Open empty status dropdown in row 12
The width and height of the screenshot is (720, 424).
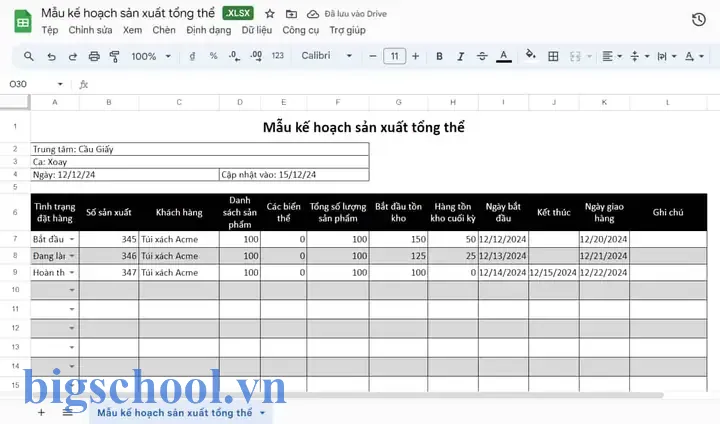[x=72, y=328]
